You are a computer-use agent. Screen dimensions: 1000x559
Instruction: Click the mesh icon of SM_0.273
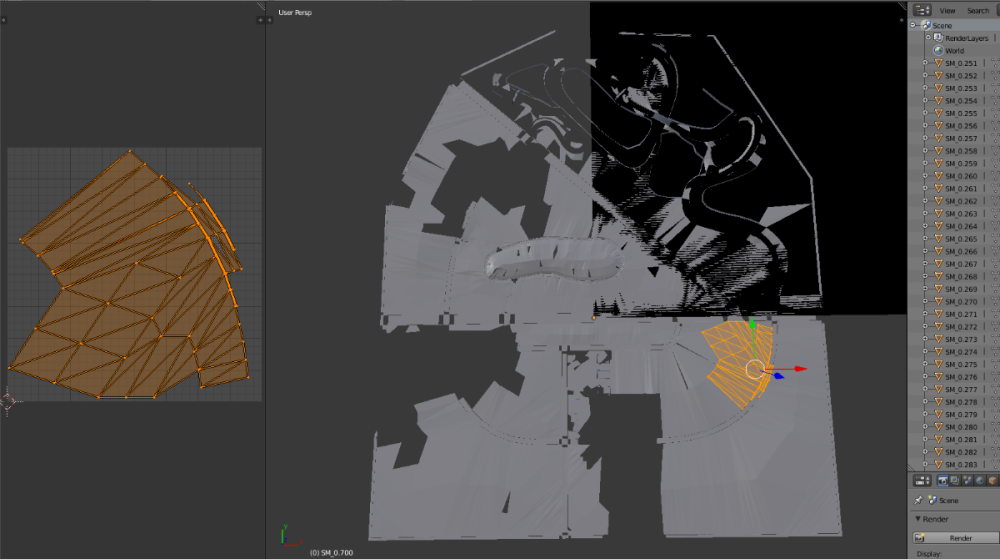[938, 339]
